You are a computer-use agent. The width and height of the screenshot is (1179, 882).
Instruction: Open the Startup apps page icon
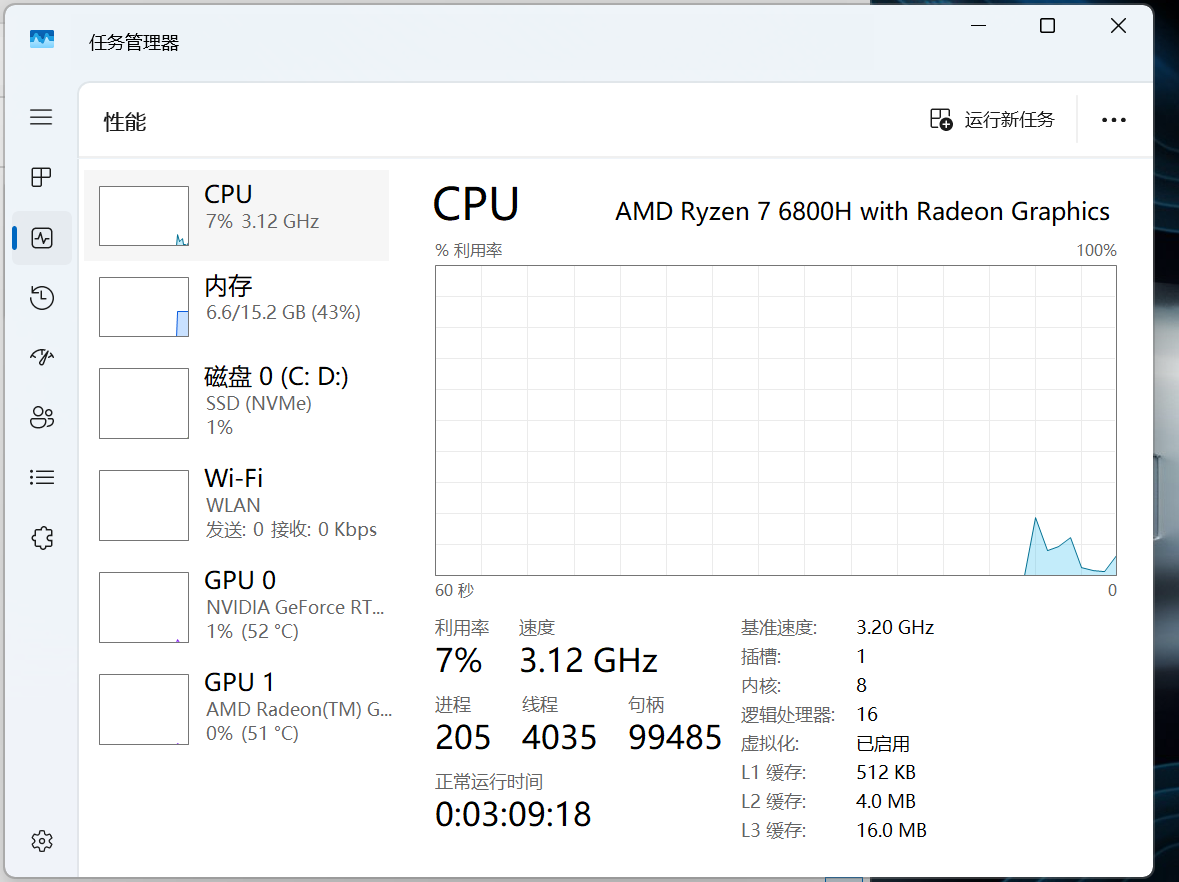click(x=42, y=357)
